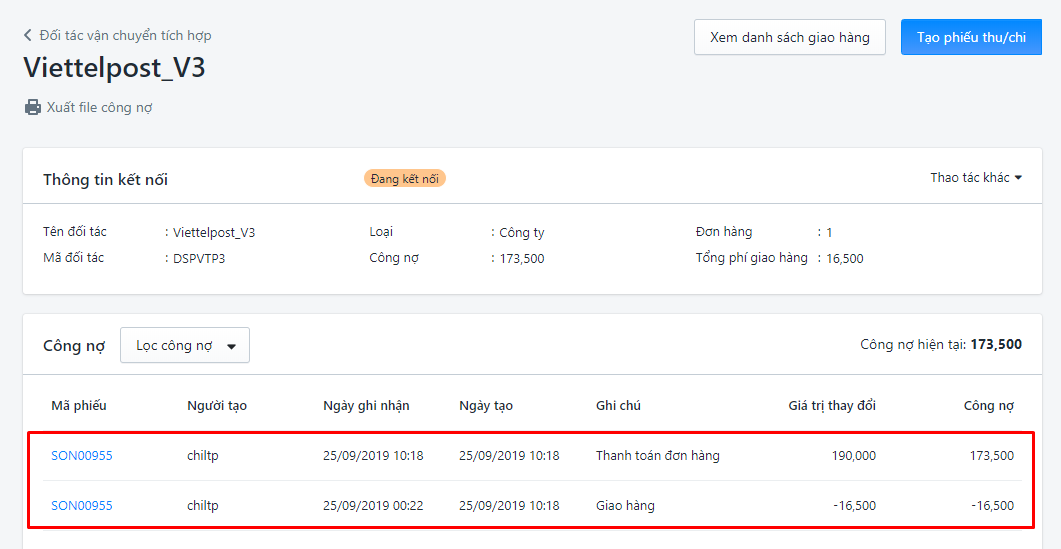Image resolution: width=1061 pixels, height=549 pixels.
Task: Open SON00955 voucher for Giao hàng row
Action: click(x=82, y=506)
